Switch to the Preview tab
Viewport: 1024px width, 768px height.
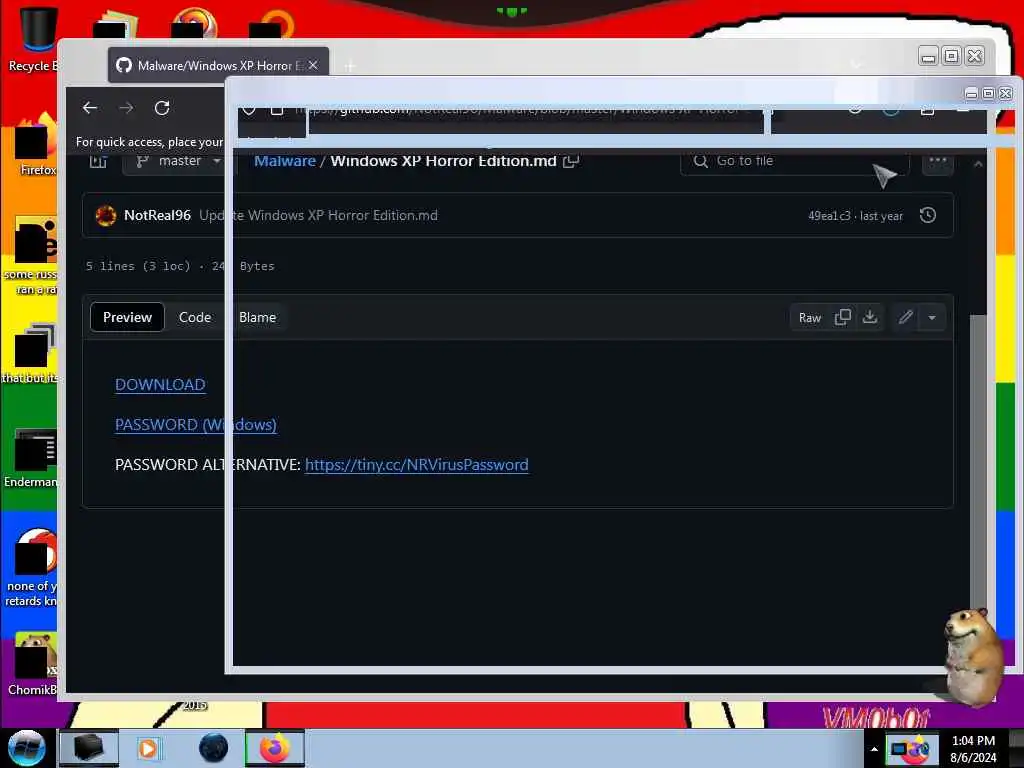pyautogui.click(x=127, y=317)
